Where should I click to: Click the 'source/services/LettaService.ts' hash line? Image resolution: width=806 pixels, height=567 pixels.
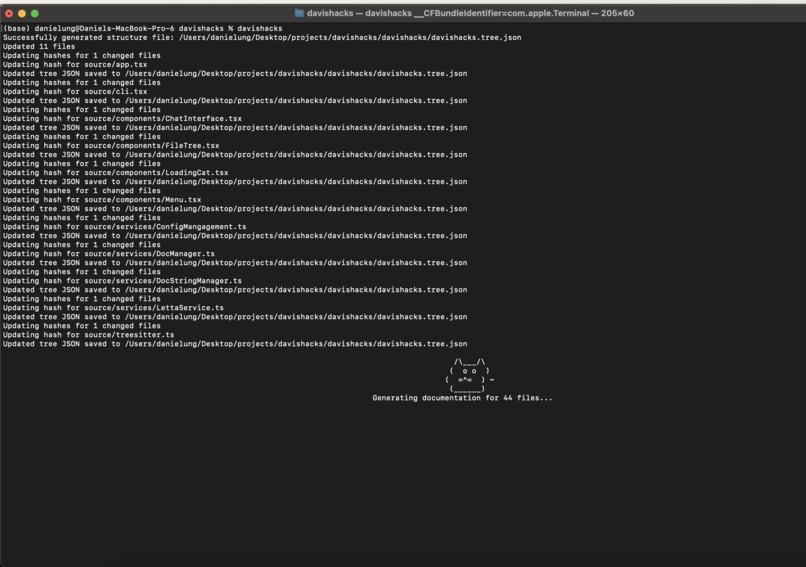point(113,308)
